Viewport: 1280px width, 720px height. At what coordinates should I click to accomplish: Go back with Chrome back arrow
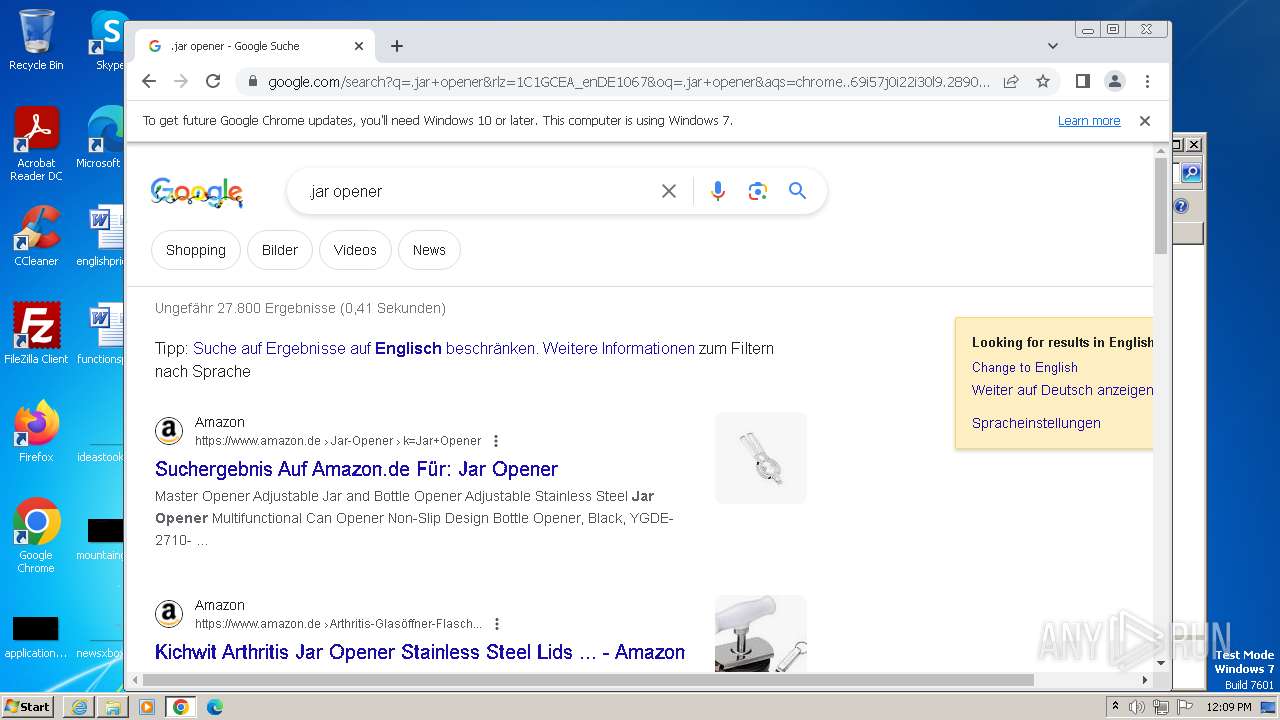pyautogui.click(x=149, y=81)
